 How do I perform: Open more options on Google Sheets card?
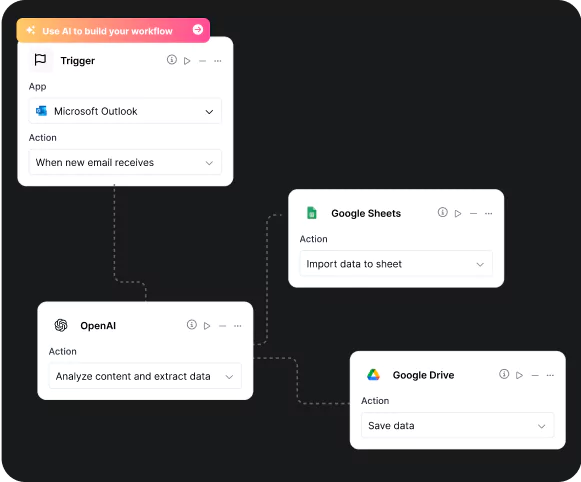click(489, 213)
